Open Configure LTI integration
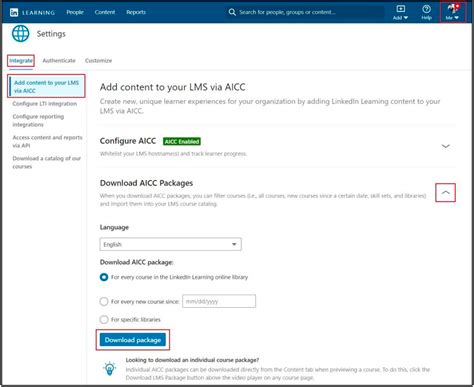Image resolution: width=474 pixels, height=387 pixels. 45,104
